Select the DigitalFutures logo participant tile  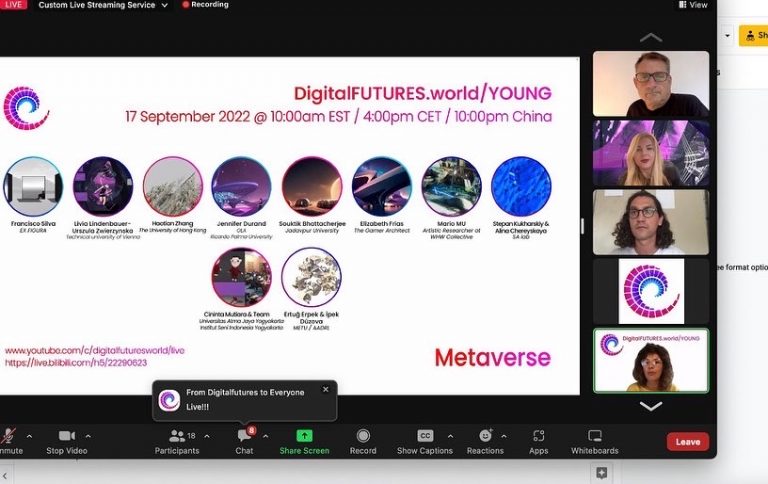point(651,291)
